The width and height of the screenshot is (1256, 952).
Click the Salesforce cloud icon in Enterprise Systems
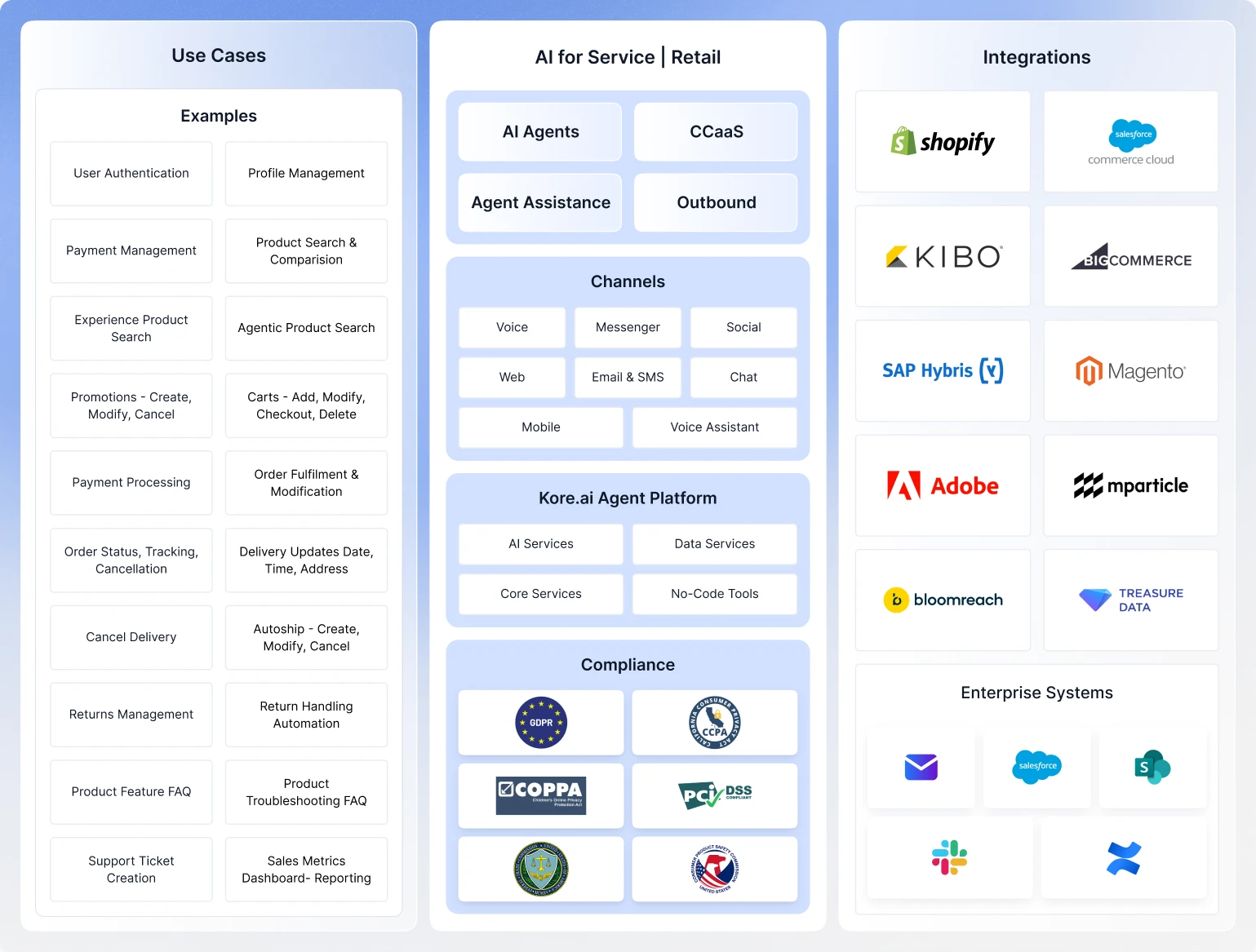[x=1036, y=767]
